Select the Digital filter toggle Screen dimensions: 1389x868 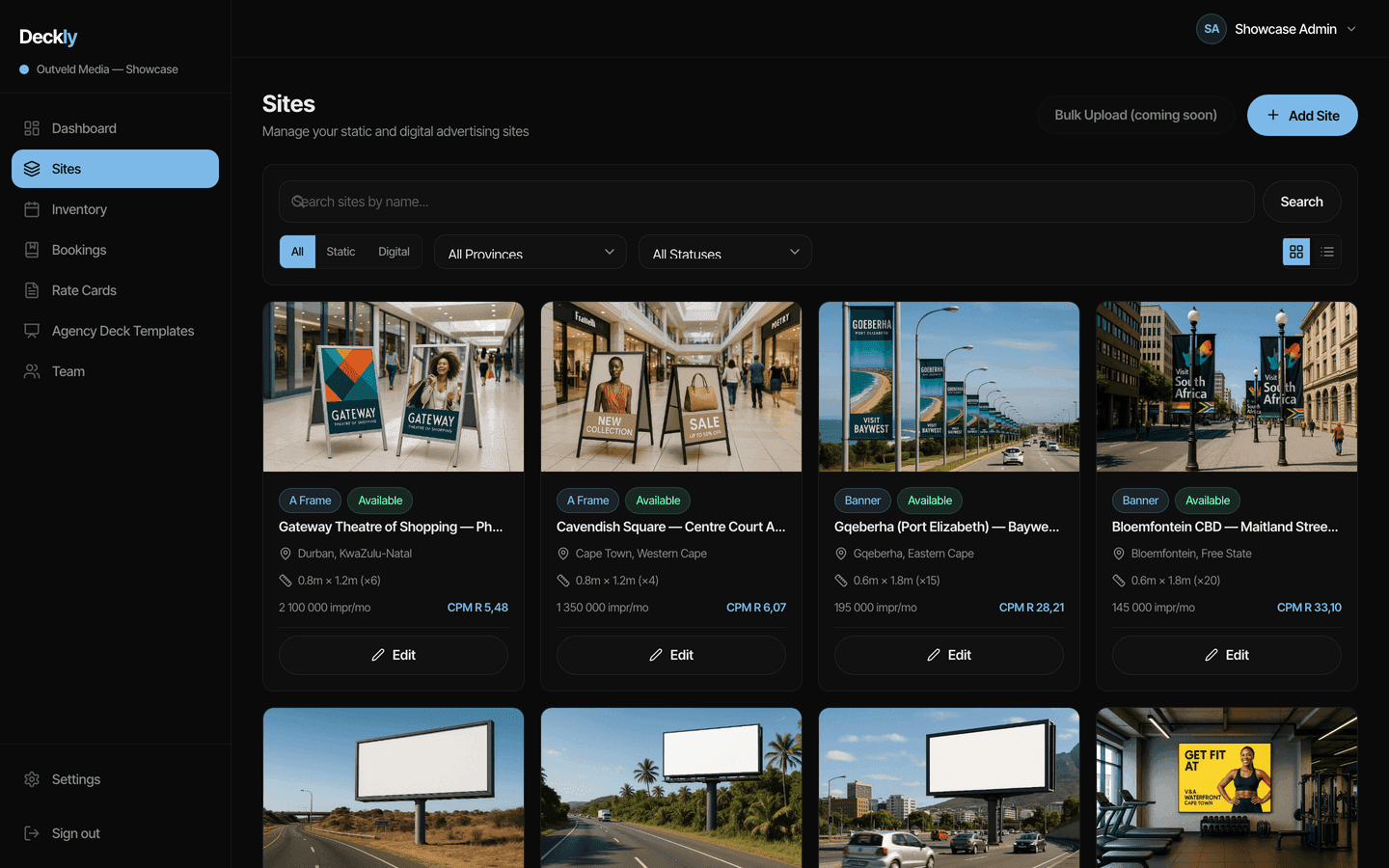pos(394,252)
